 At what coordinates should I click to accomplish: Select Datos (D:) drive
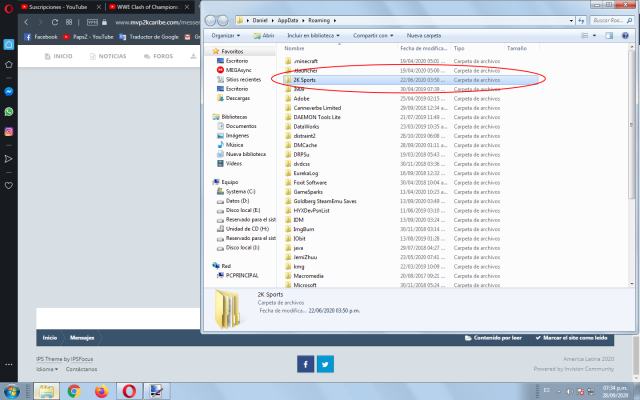point(237,201)
